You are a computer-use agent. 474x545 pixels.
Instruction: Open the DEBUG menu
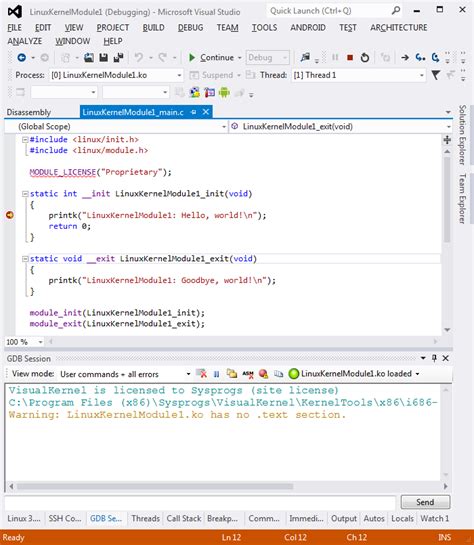point(190,27)
